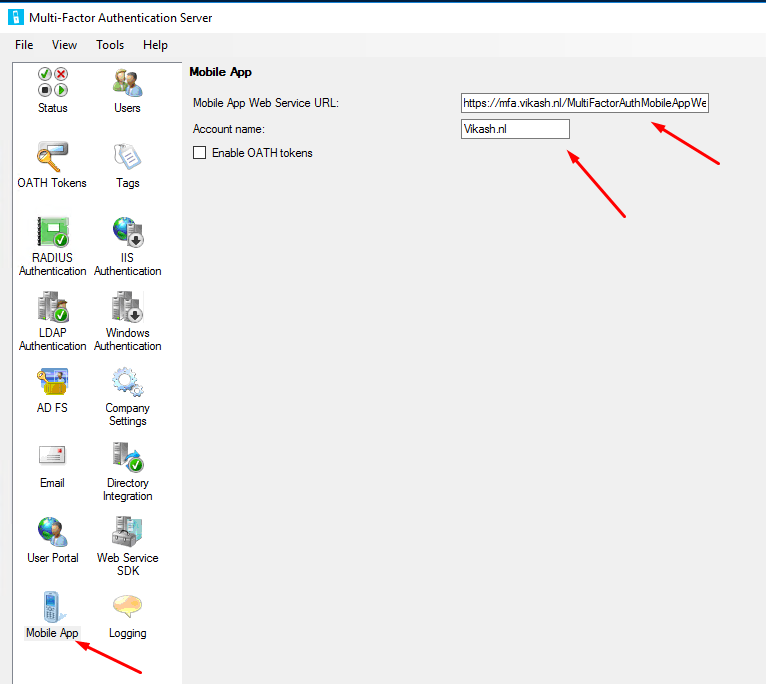Select the OATH Tokens icon
The width and height of the screenshot is (766, 684).
(x=52, y=157)
